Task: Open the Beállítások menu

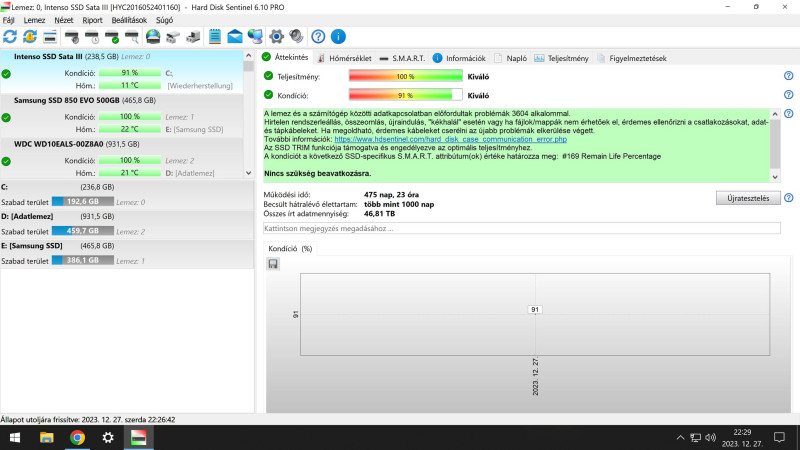Action: 129,20
